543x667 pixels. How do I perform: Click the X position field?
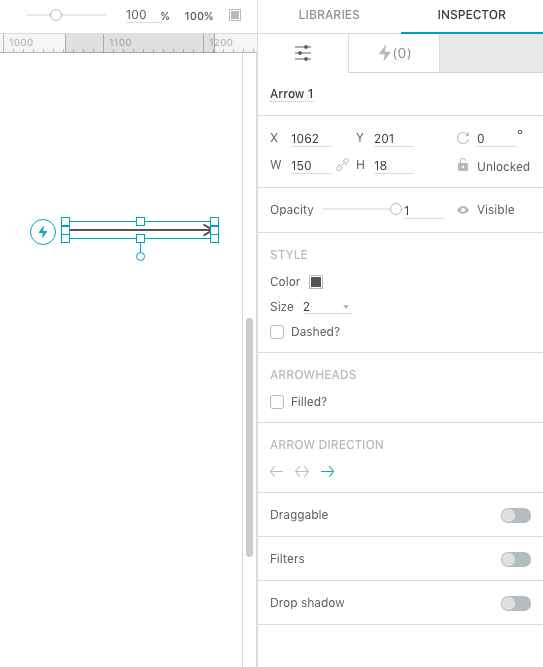(x=311, y=139)
